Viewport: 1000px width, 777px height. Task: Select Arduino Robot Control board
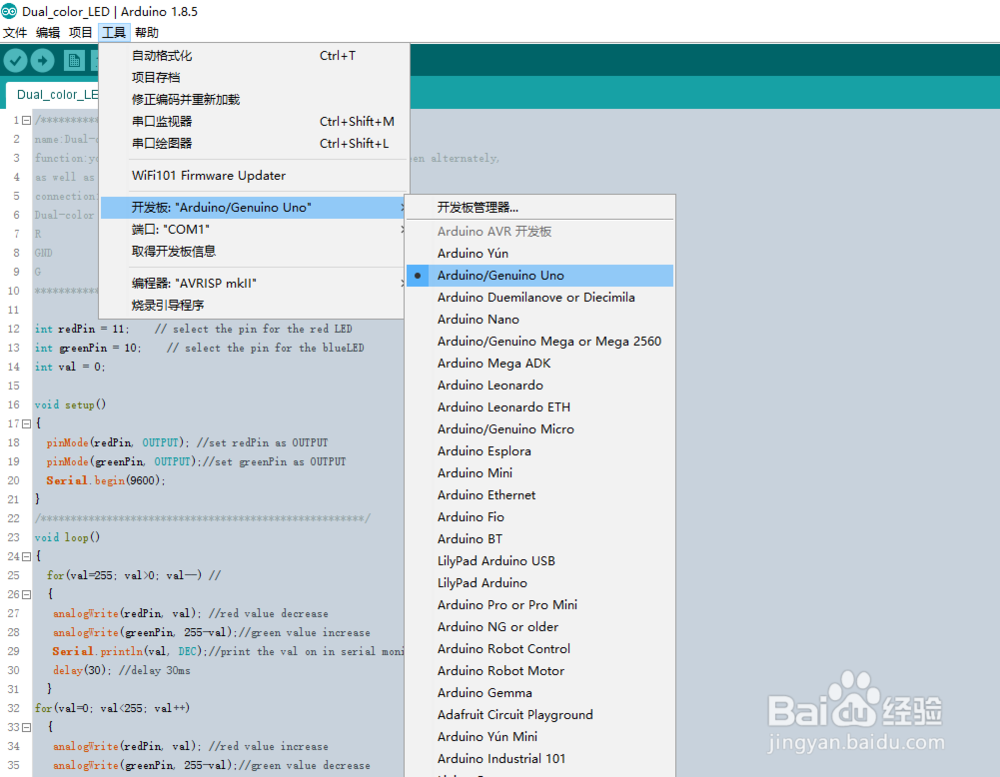coord(540,649)
